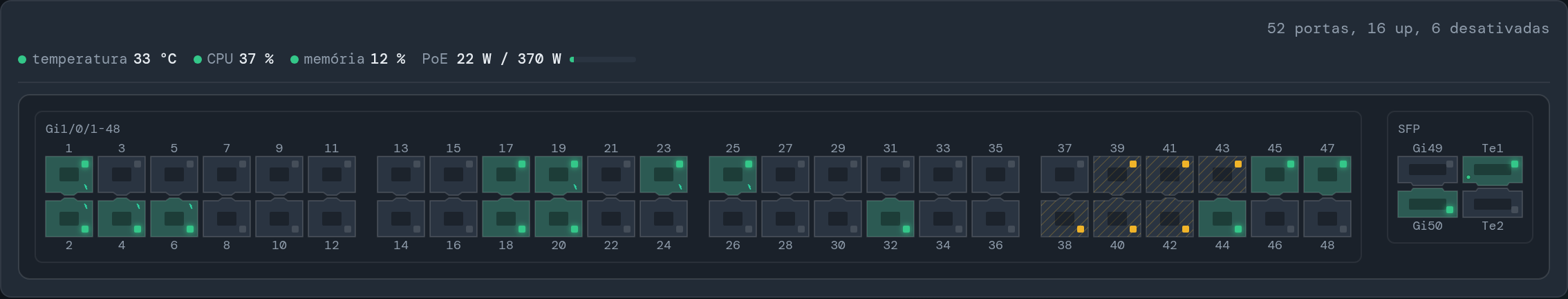Open port 6 details

[x=174, y=219]
